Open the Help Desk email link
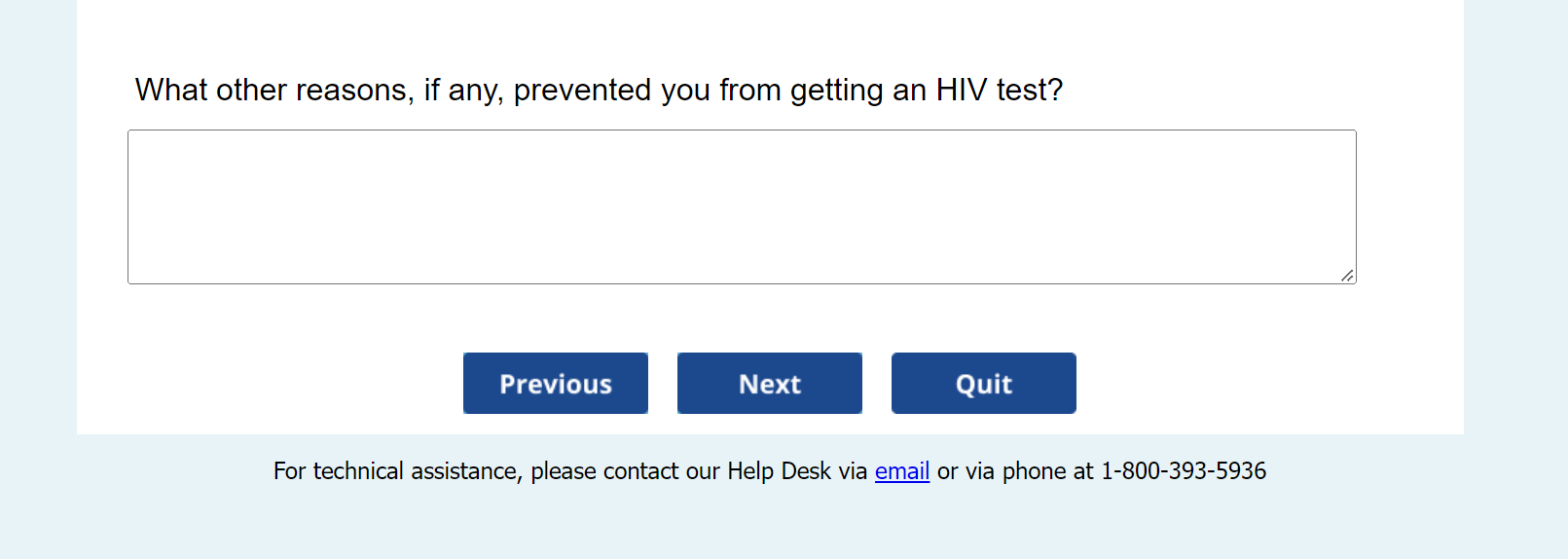1568x559 pixels. (901, 471)
